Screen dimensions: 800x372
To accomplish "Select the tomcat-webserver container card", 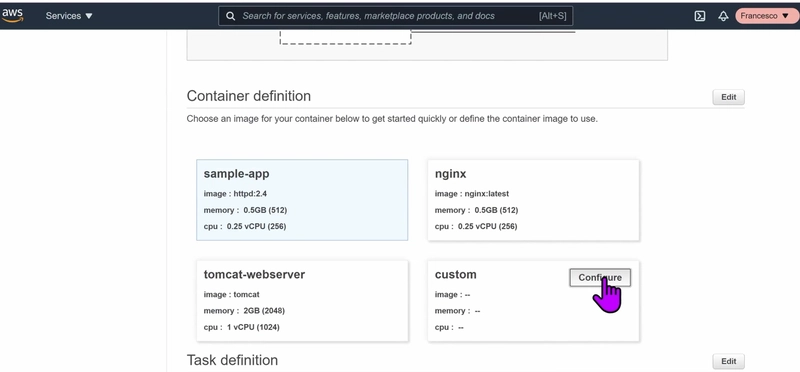I will 302,301.
